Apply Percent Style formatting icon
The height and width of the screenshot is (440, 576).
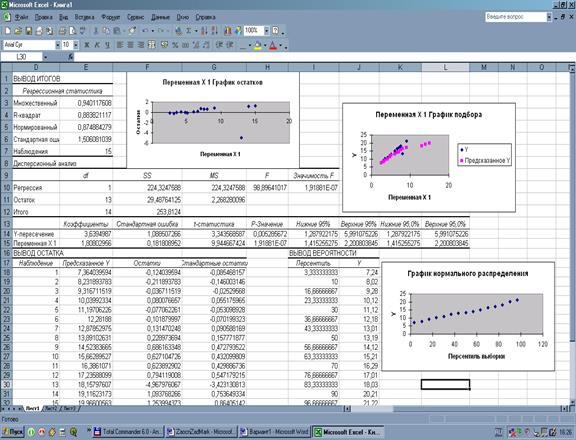click(x=175, y=45)
